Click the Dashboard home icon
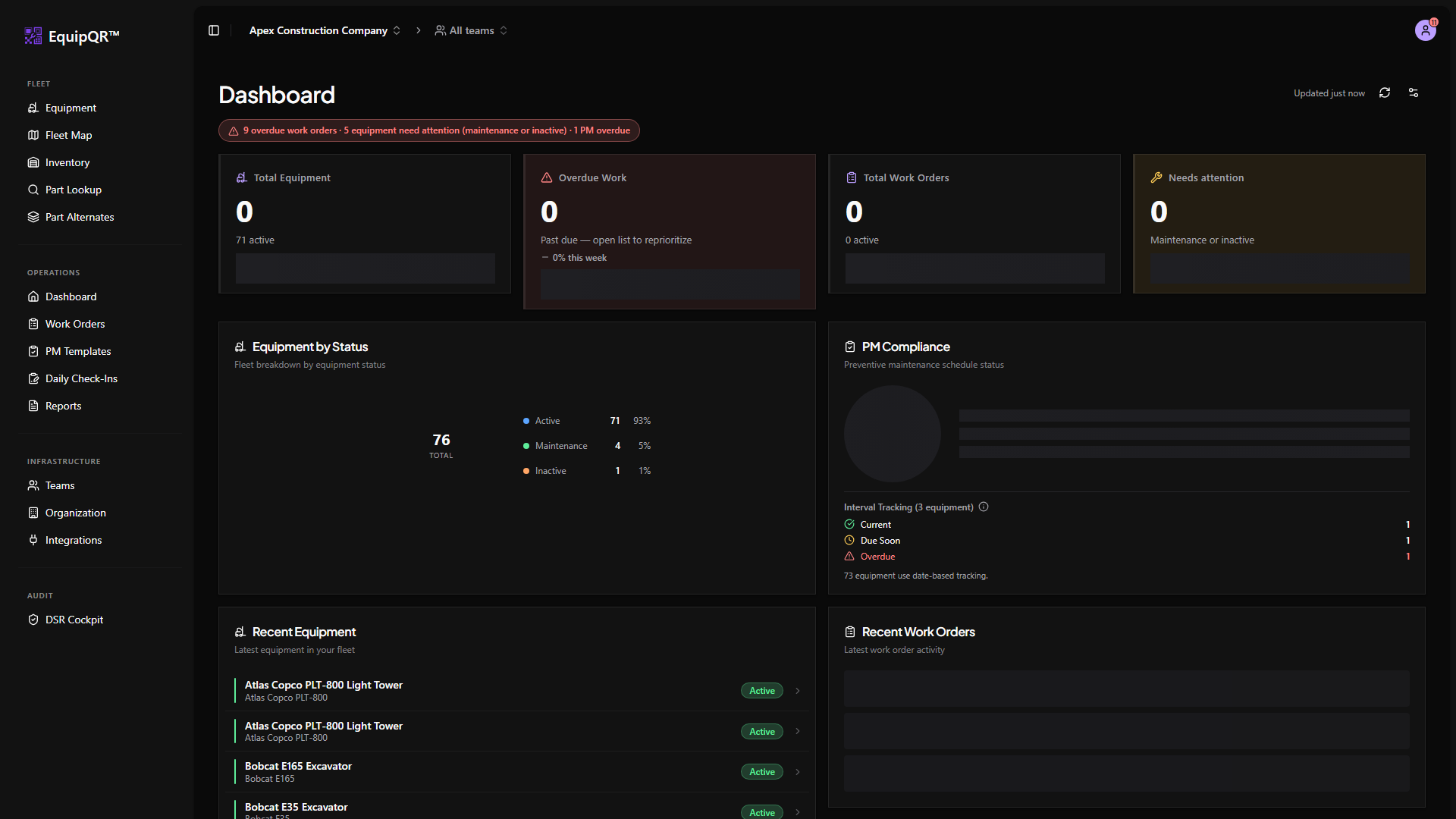This screenshot has height=819, width=1456. pos(33,297)
